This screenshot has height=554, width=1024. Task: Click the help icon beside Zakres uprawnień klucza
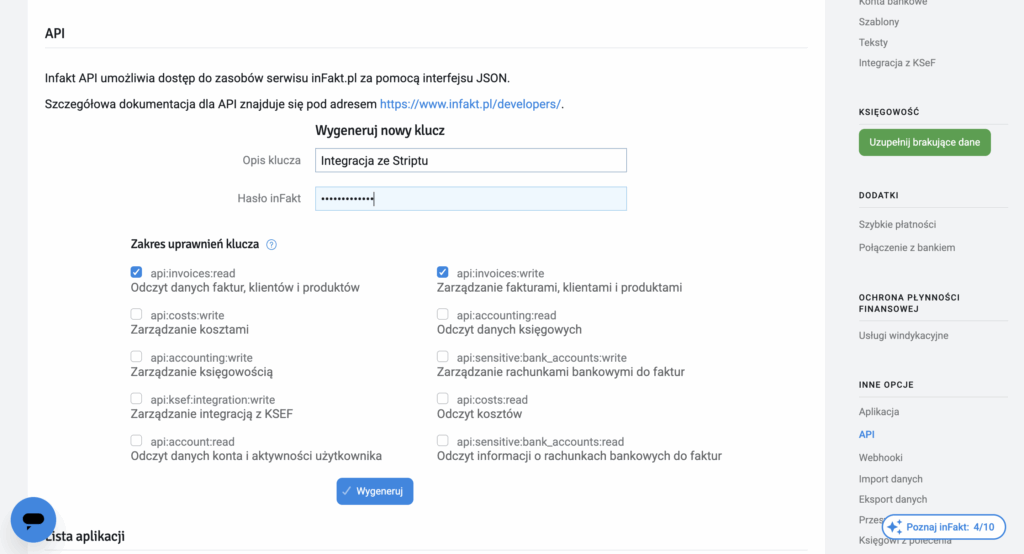point(271,244)
